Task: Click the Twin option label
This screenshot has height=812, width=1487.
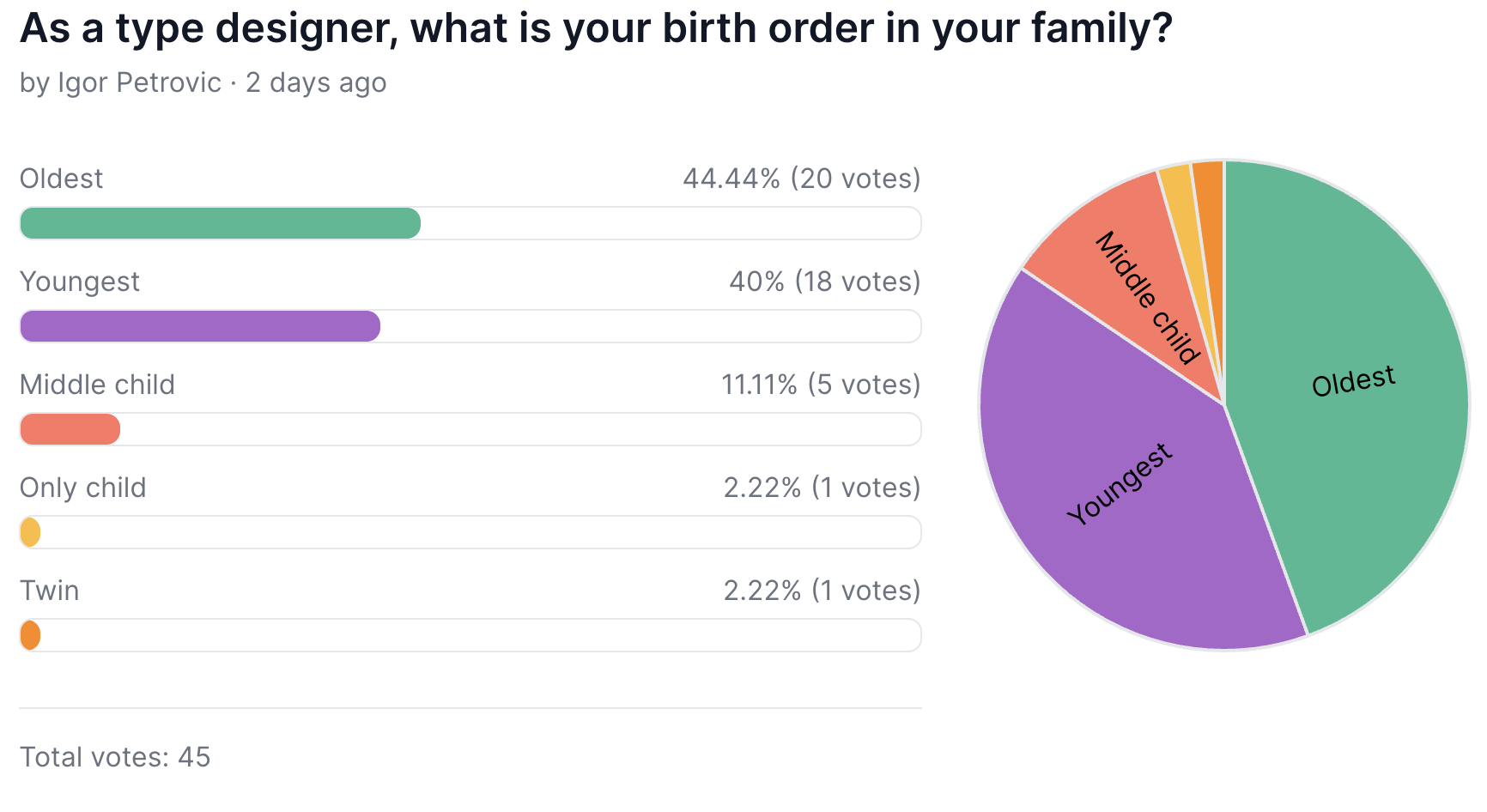Action: click(49, 591)
